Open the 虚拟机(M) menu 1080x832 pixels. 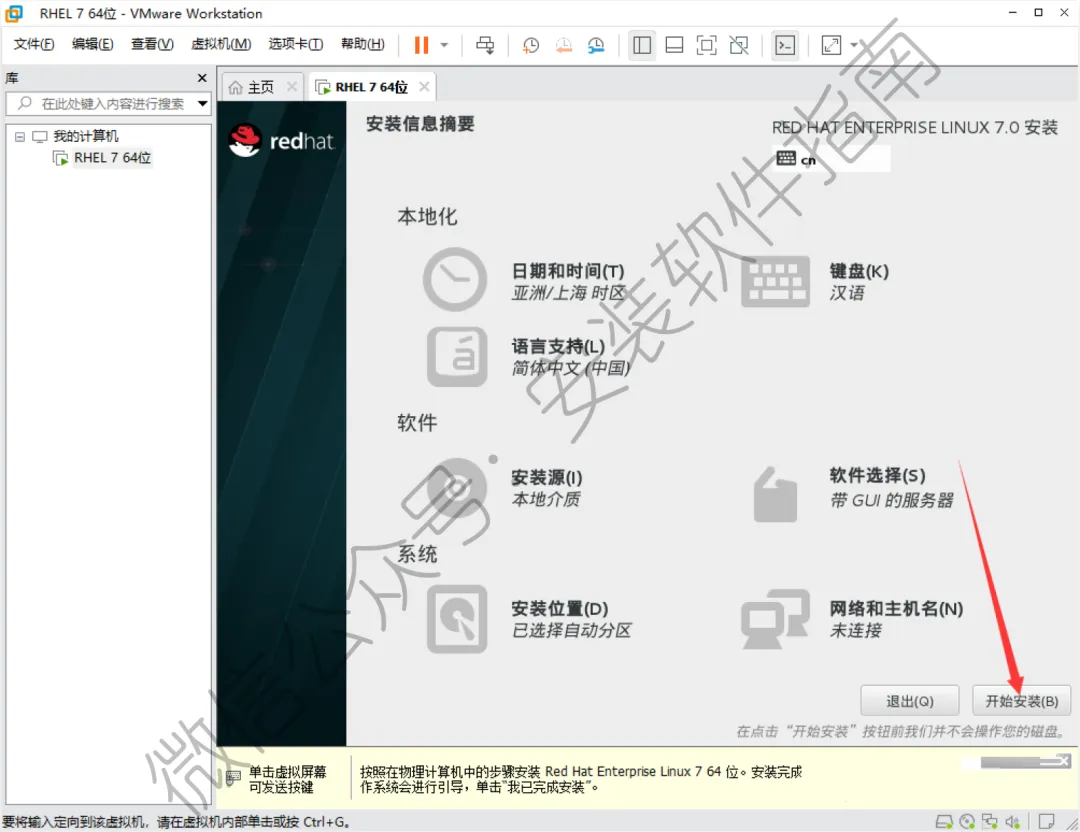(221, 44)
